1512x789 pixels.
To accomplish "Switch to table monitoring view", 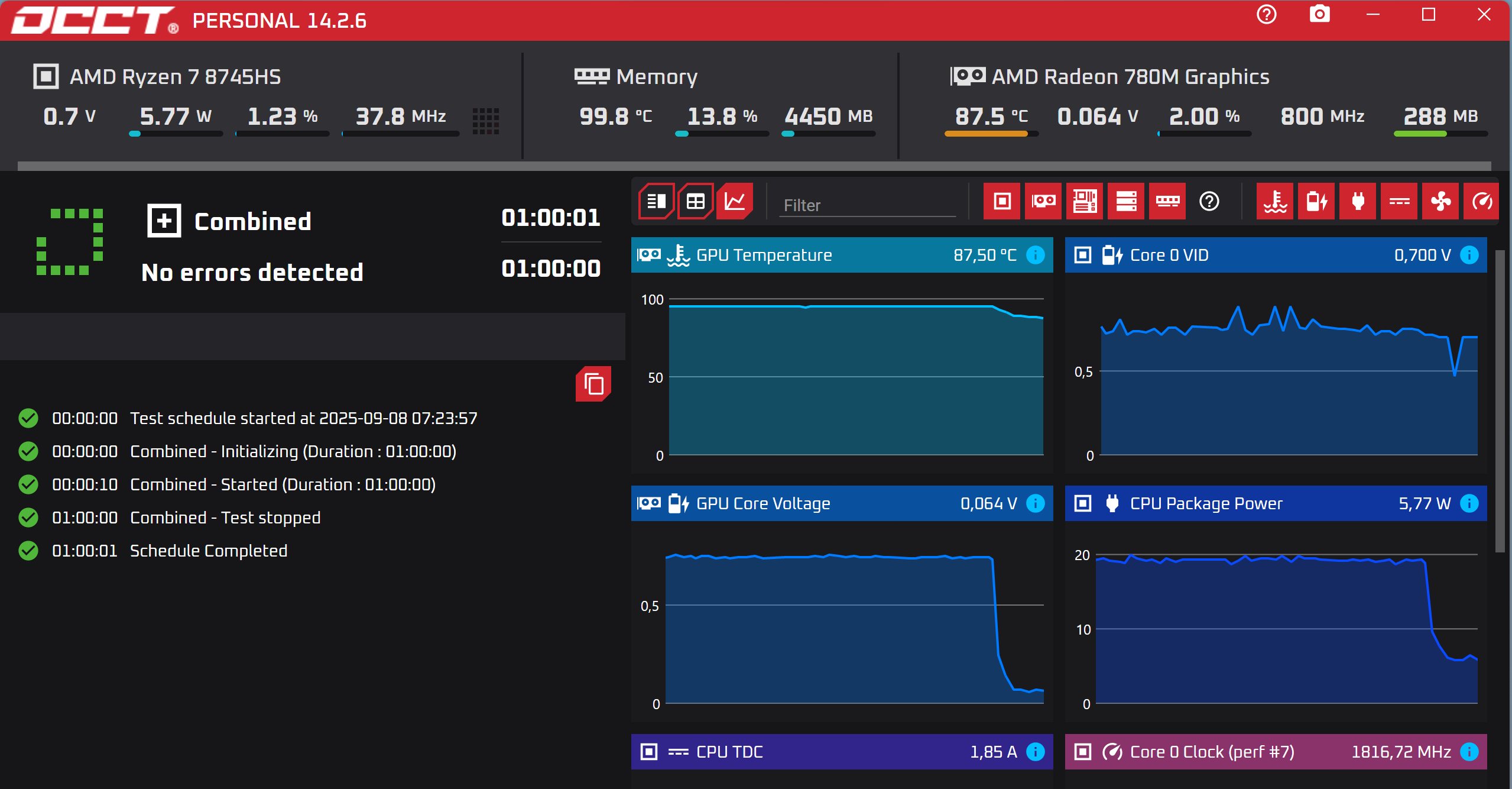I will [696, 202].
